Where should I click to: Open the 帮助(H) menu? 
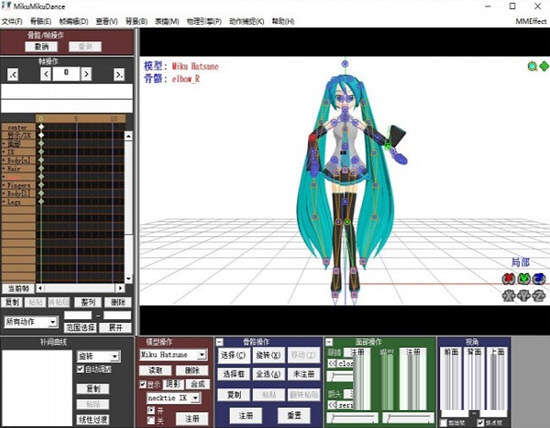click(283, 21)
